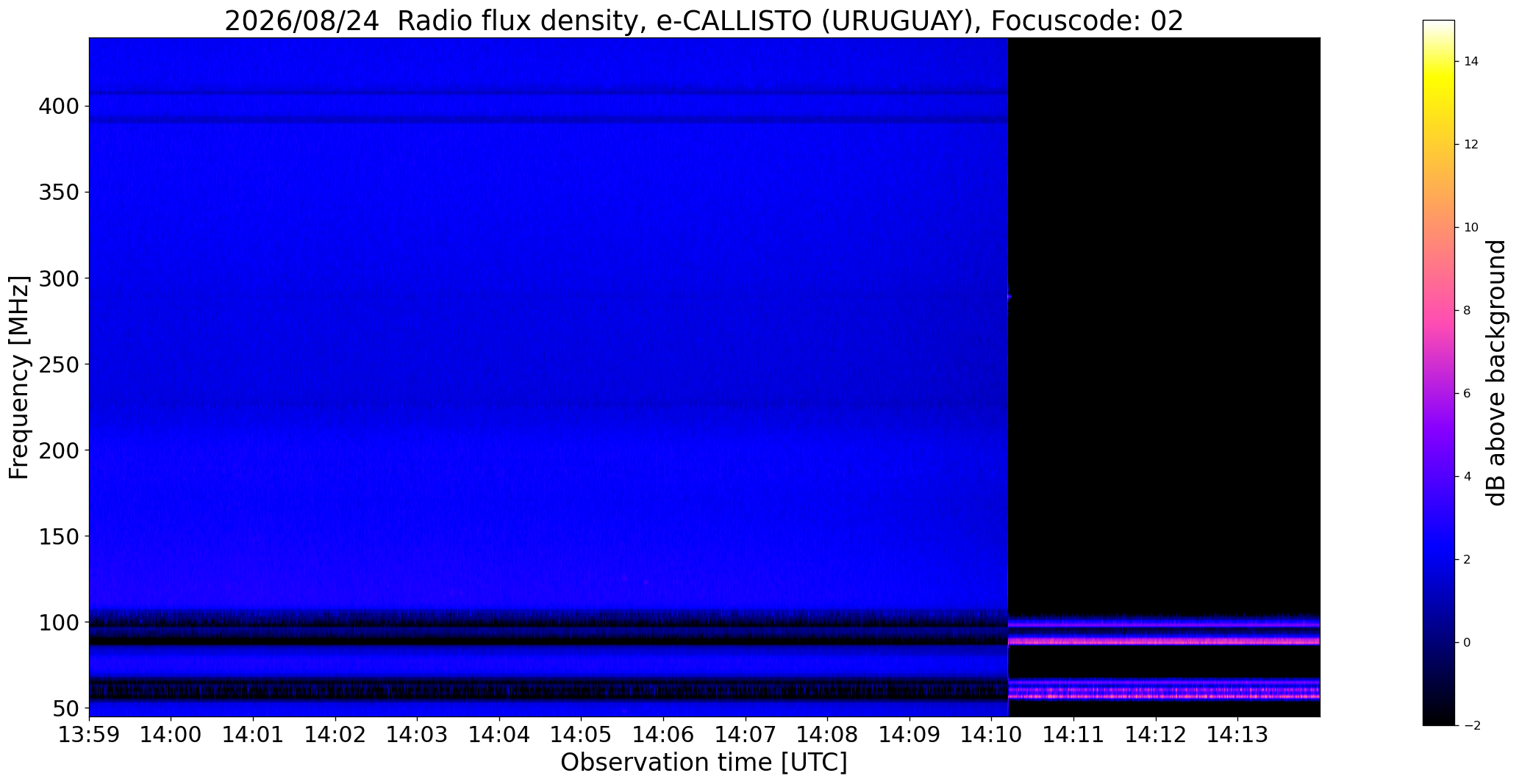
Task: Click the pink emission band near 90 MHz
Action: 1164,641
